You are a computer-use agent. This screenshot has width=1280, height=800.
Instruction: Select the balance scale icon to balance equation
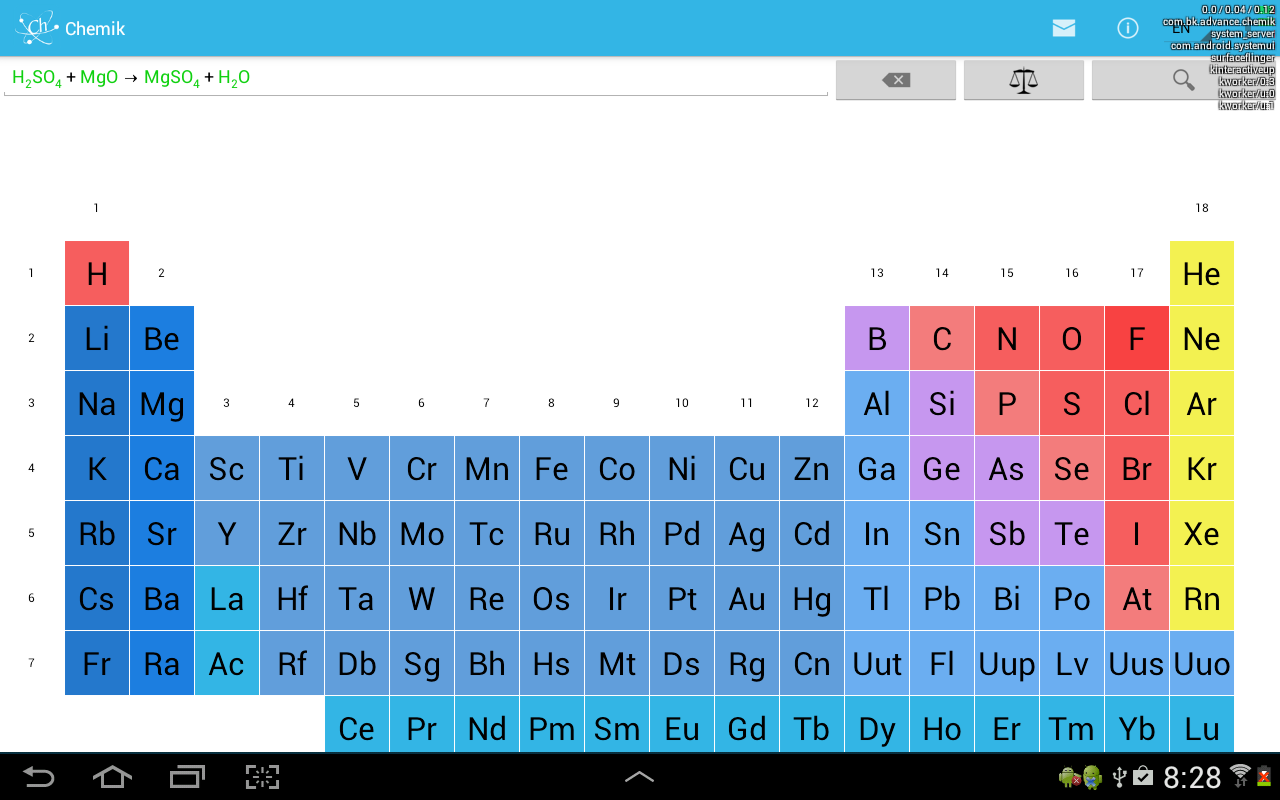(x=1023, y=79)
